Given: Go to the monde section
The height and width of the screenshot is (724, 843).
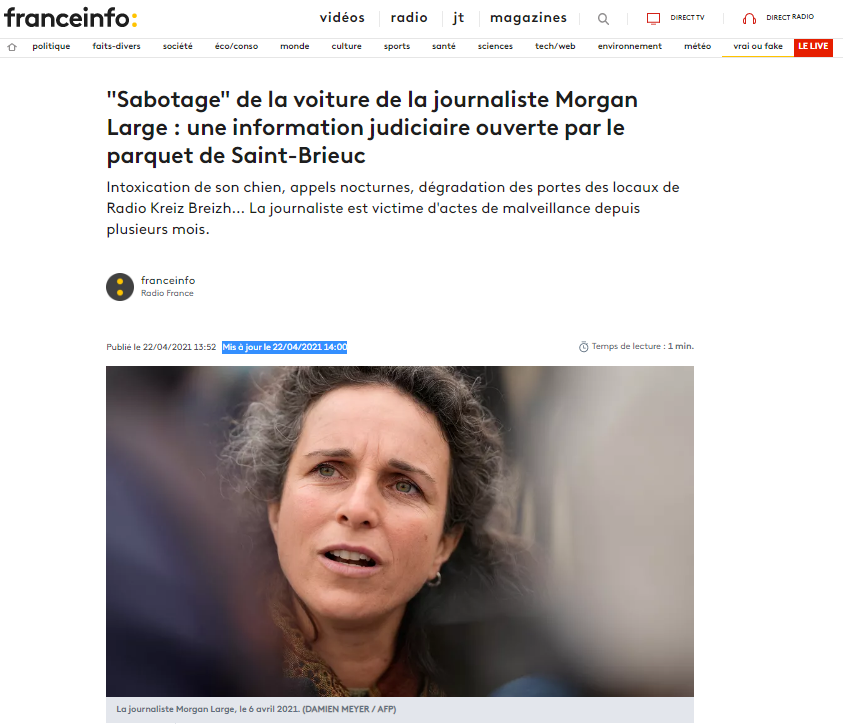Looking at the screenshot, I should click(x=295, y=46).
